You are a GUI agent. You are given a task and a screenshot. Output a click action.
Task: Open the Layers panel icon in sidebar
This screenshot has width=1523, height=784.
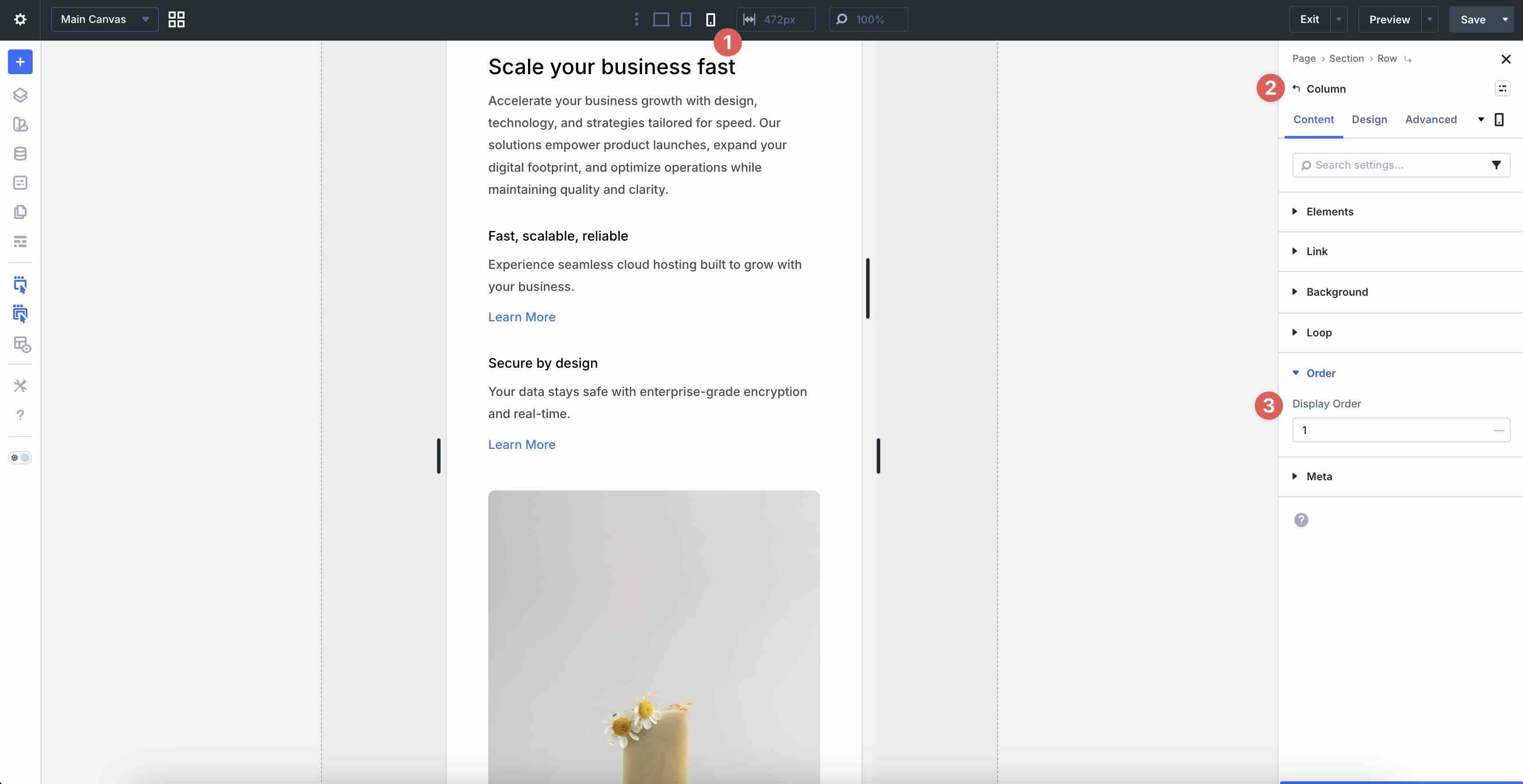[20, 95]
